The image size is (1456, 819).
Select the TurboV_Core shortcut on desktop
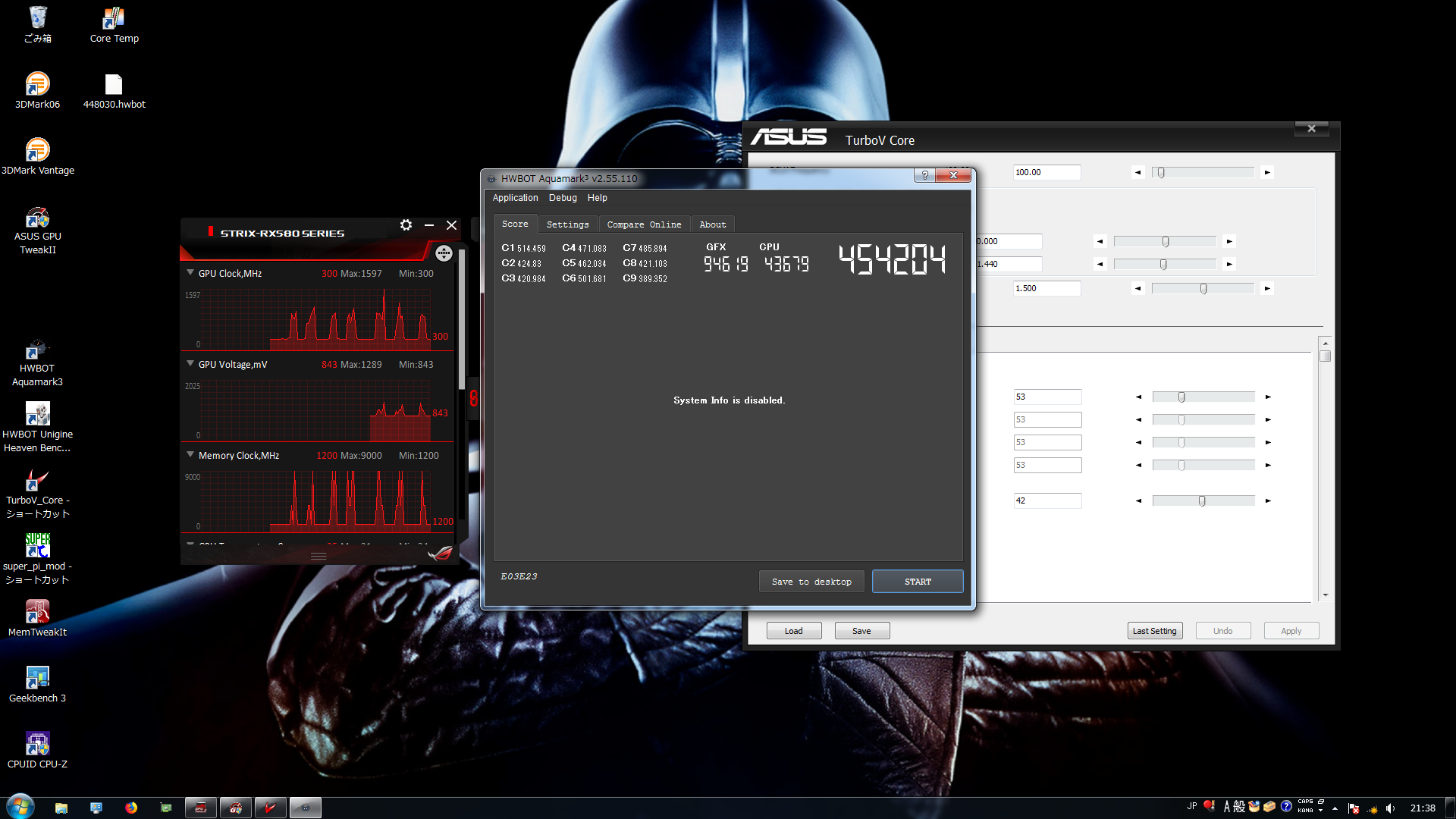tap(38, 494)
